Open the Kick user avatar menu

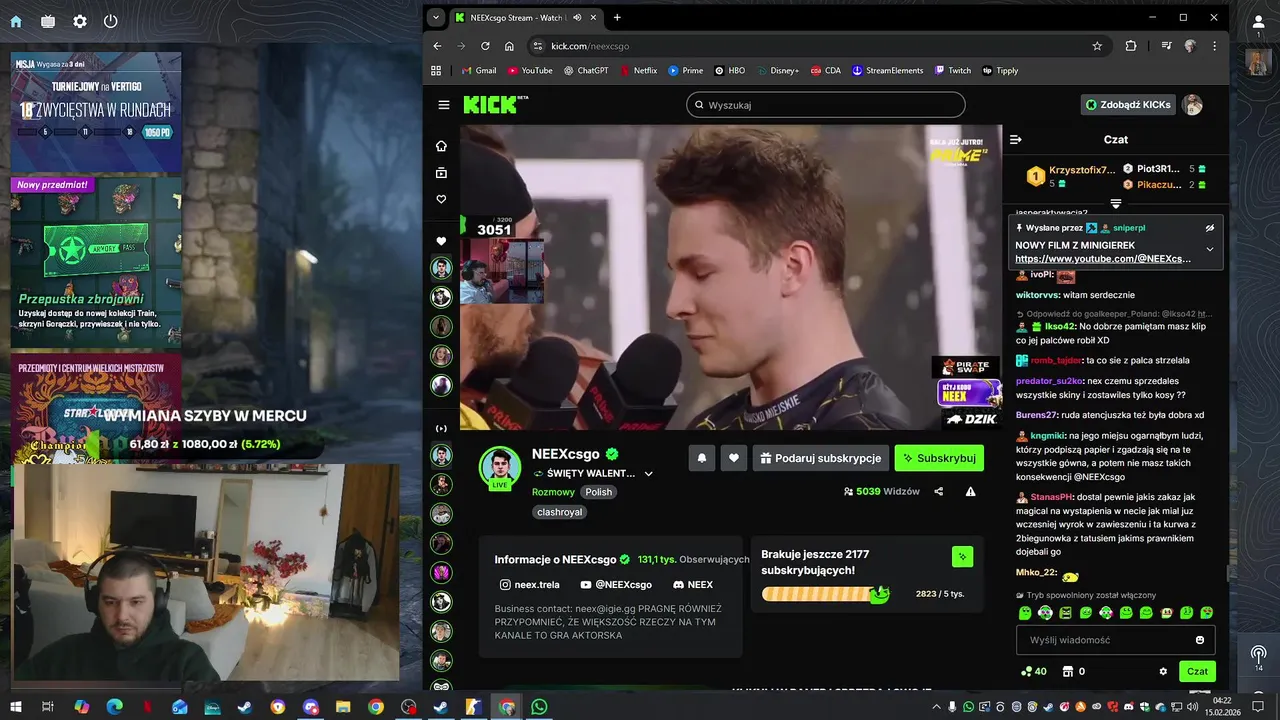1192,105
